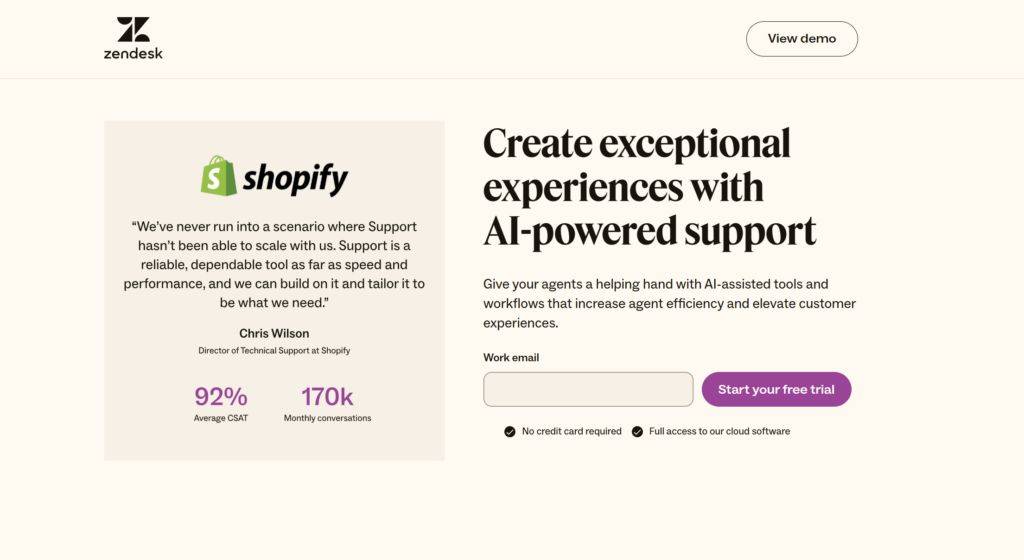Click the Work email field label

pyautogui.click(x=511, y=358)
